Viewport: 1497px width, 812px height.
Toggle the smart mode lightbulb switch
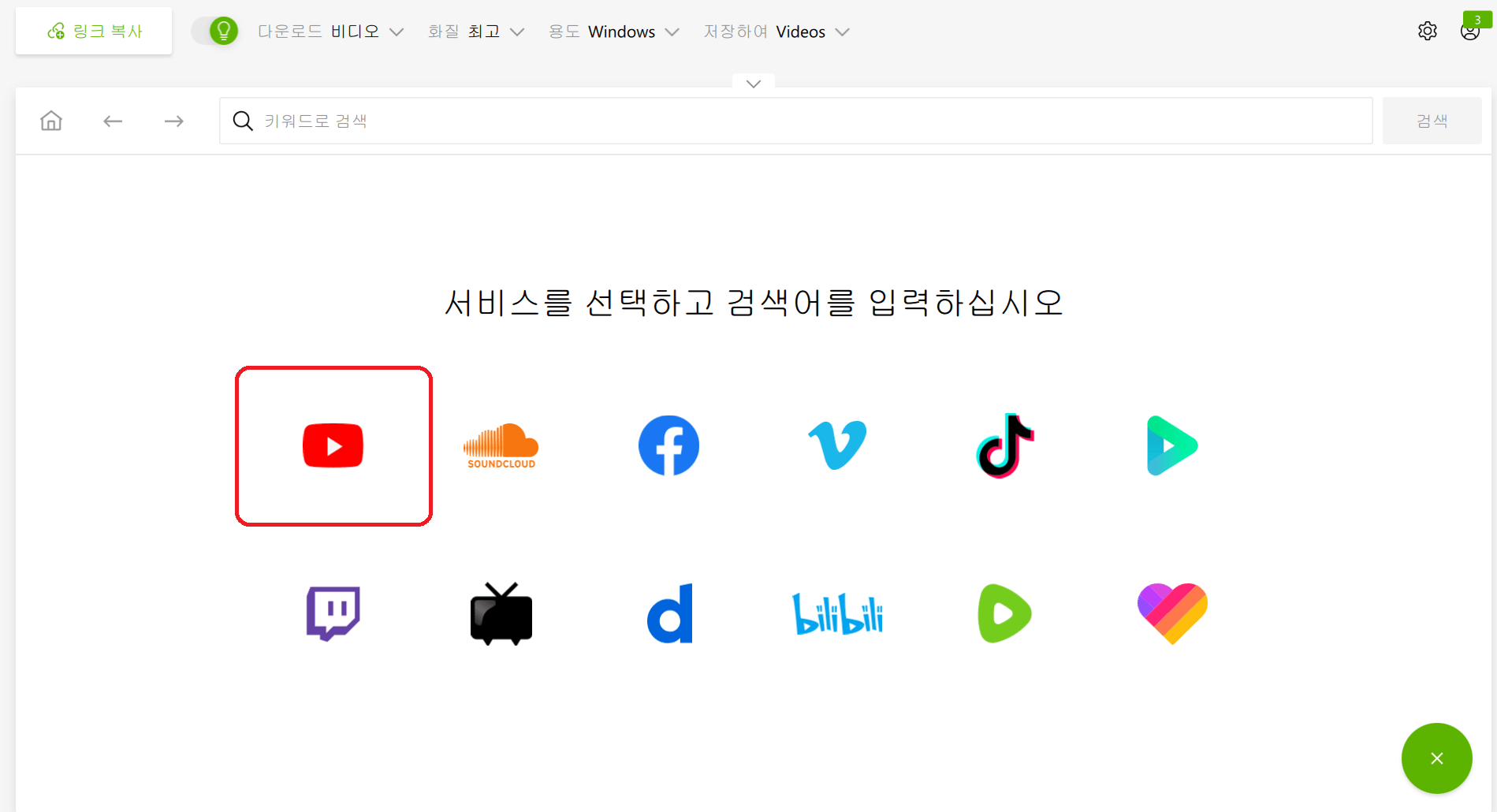click(x=215, y=31)
